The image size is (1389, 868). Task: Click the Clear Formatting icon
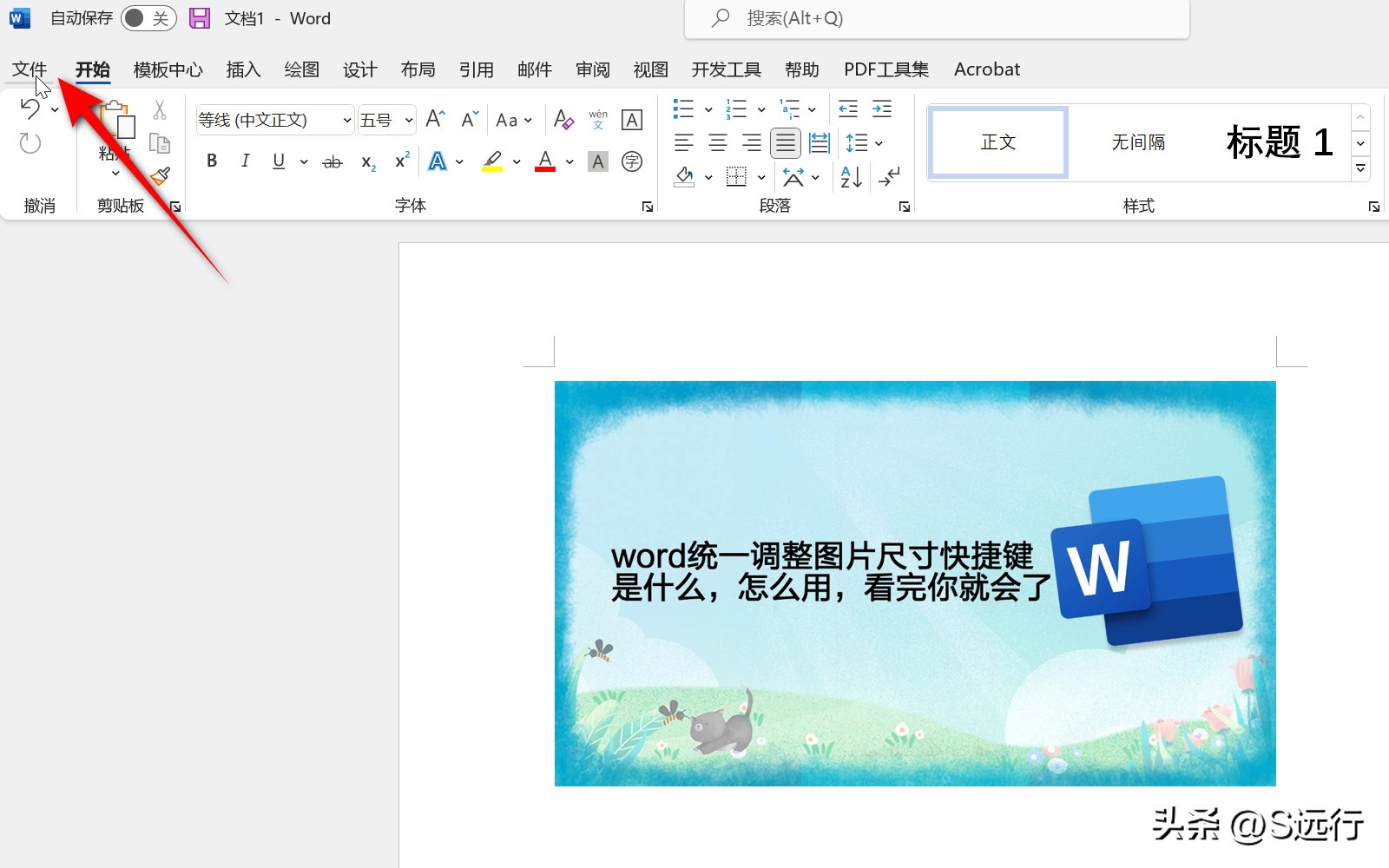[563, 119]
